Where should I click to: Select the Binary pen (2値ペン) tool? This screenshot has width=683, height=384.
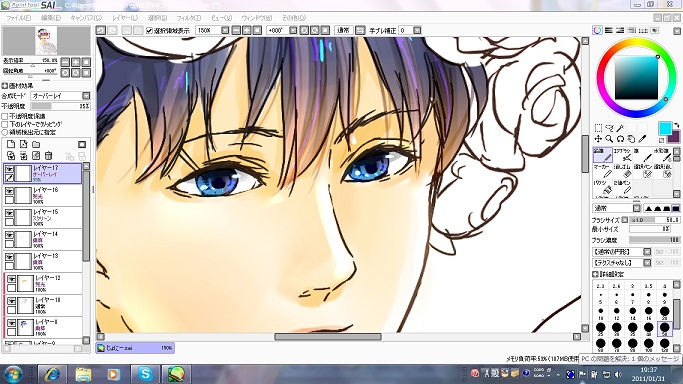622,187
